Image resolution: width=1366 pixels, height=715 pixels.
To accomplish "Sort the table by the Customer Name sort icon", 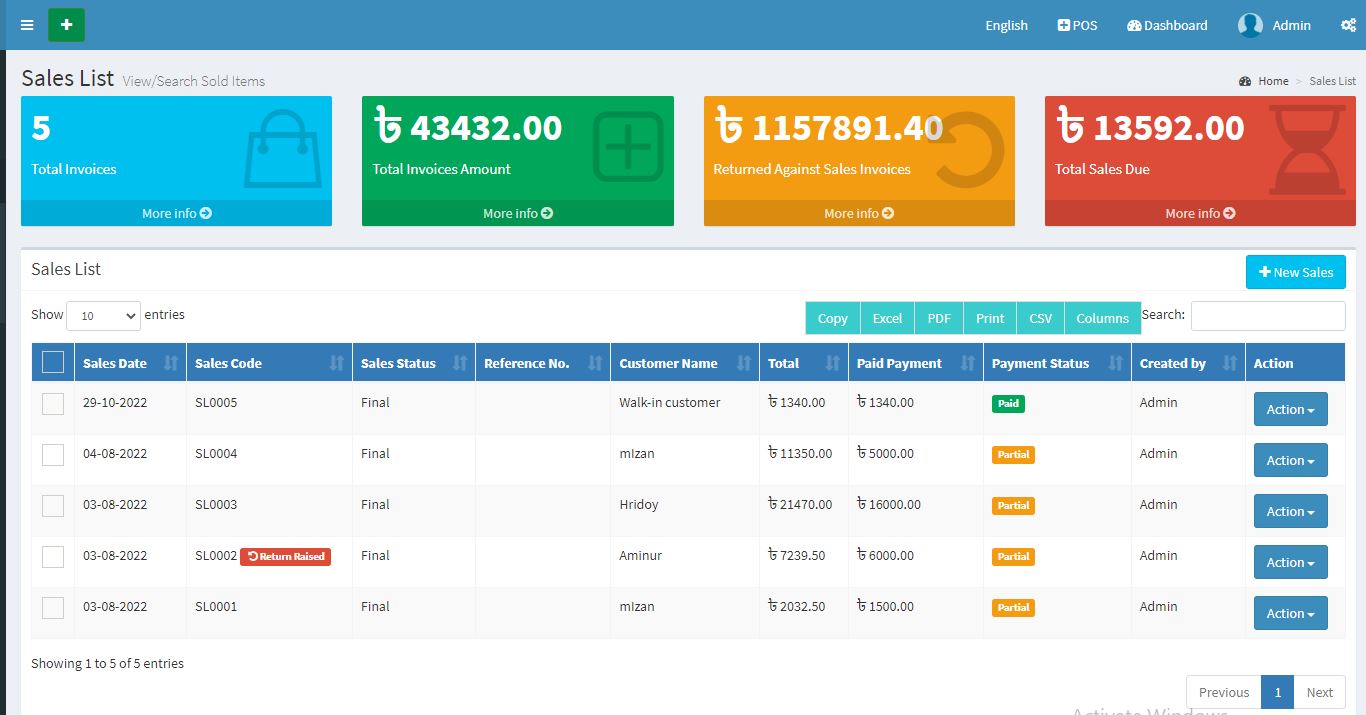I will [x=743, y=363].
